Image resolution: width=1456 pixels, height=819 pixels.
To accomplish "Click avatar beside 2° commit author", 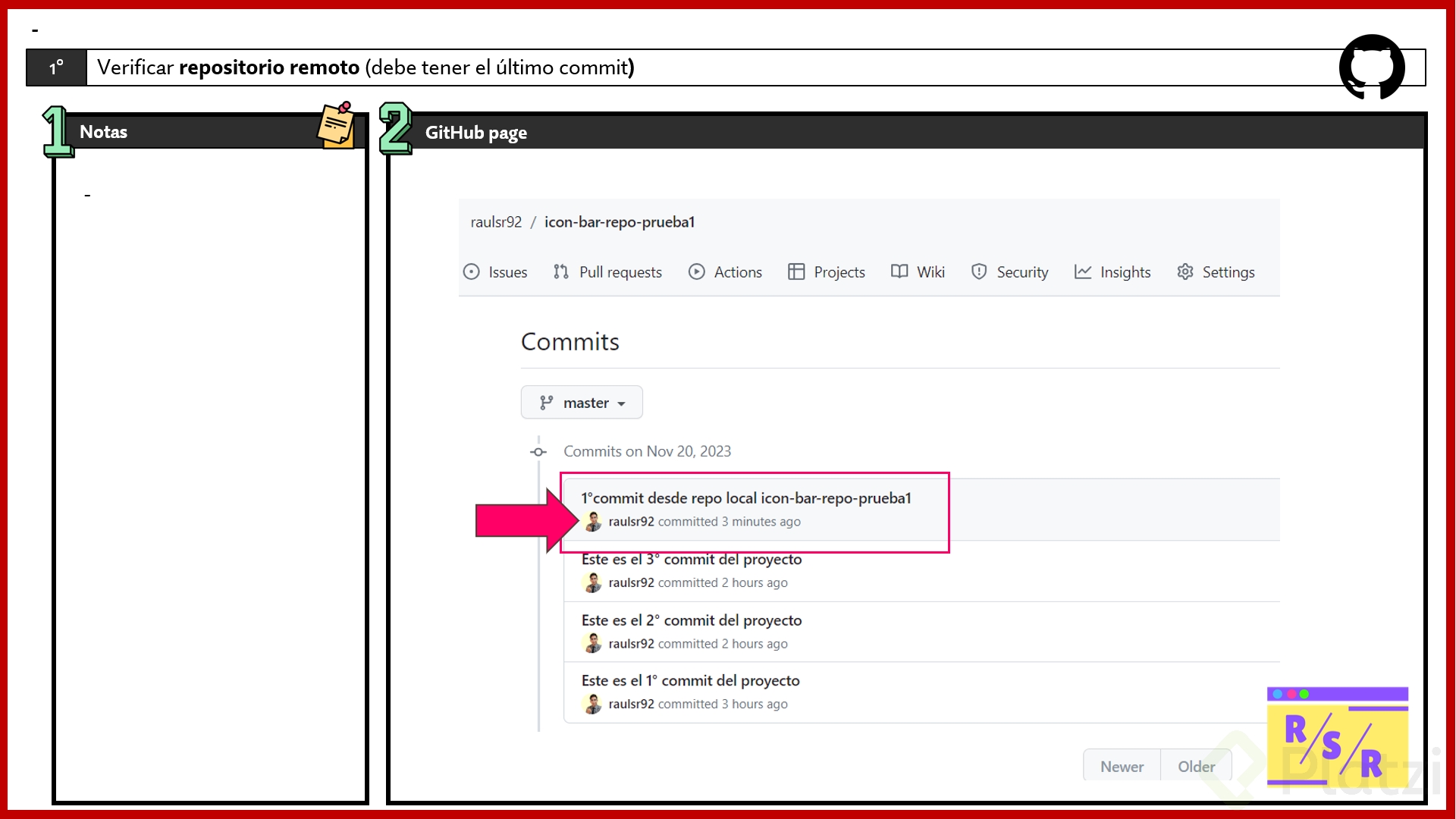I will point(592,643).
